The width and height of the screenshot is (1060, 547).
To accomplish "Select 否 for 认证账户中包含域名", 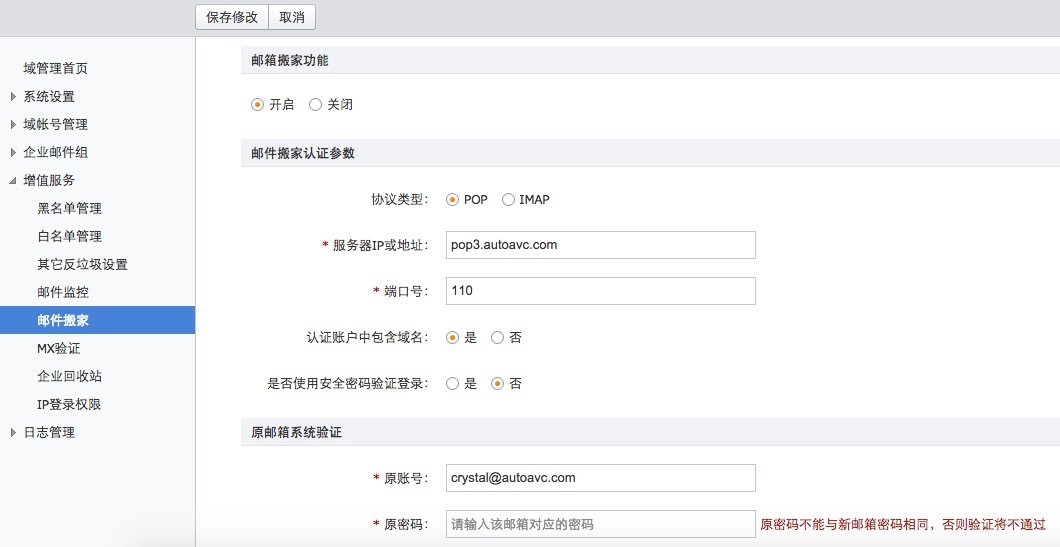I will (497, 338).
